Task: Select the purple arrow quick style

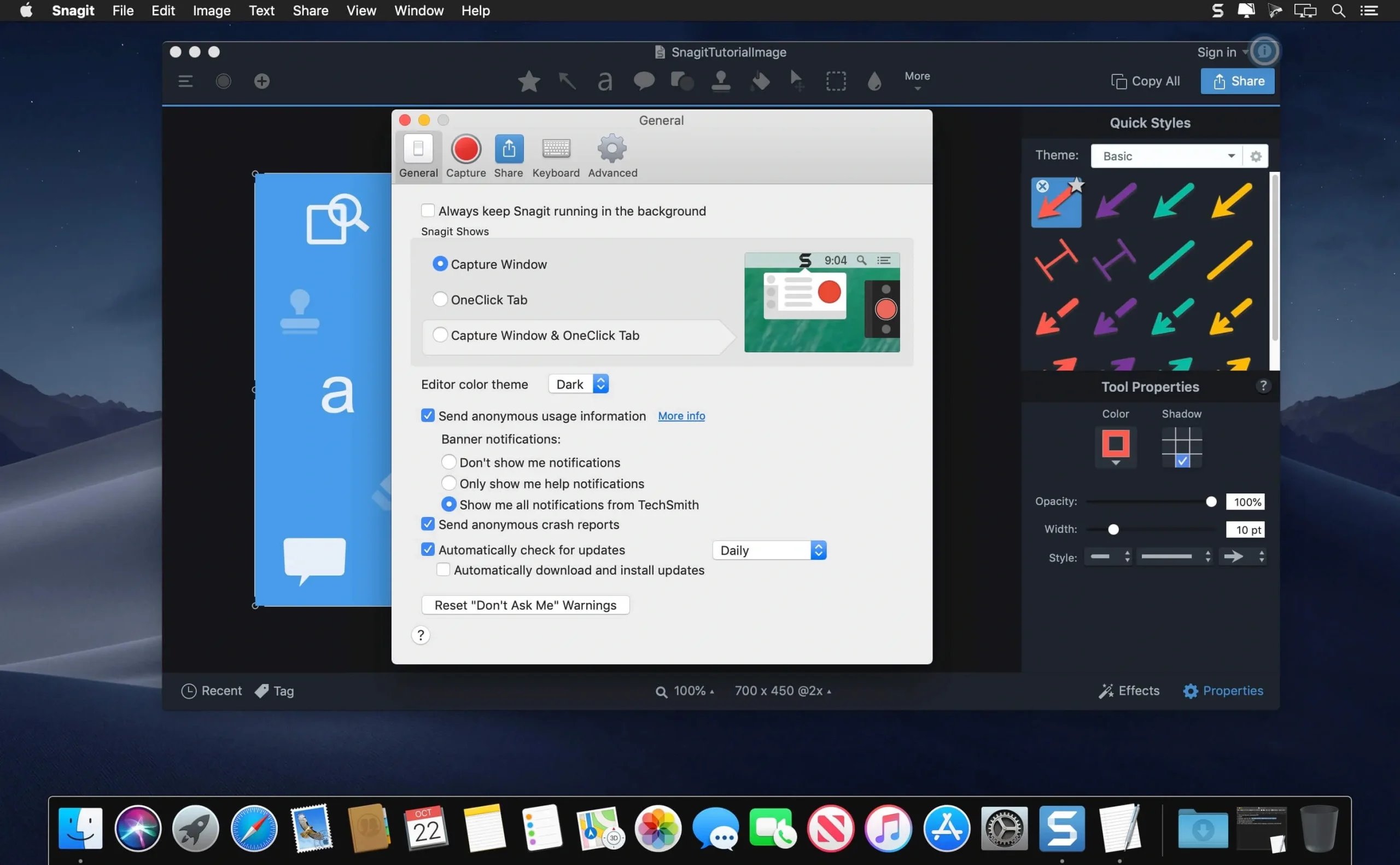Action: 1115,201
